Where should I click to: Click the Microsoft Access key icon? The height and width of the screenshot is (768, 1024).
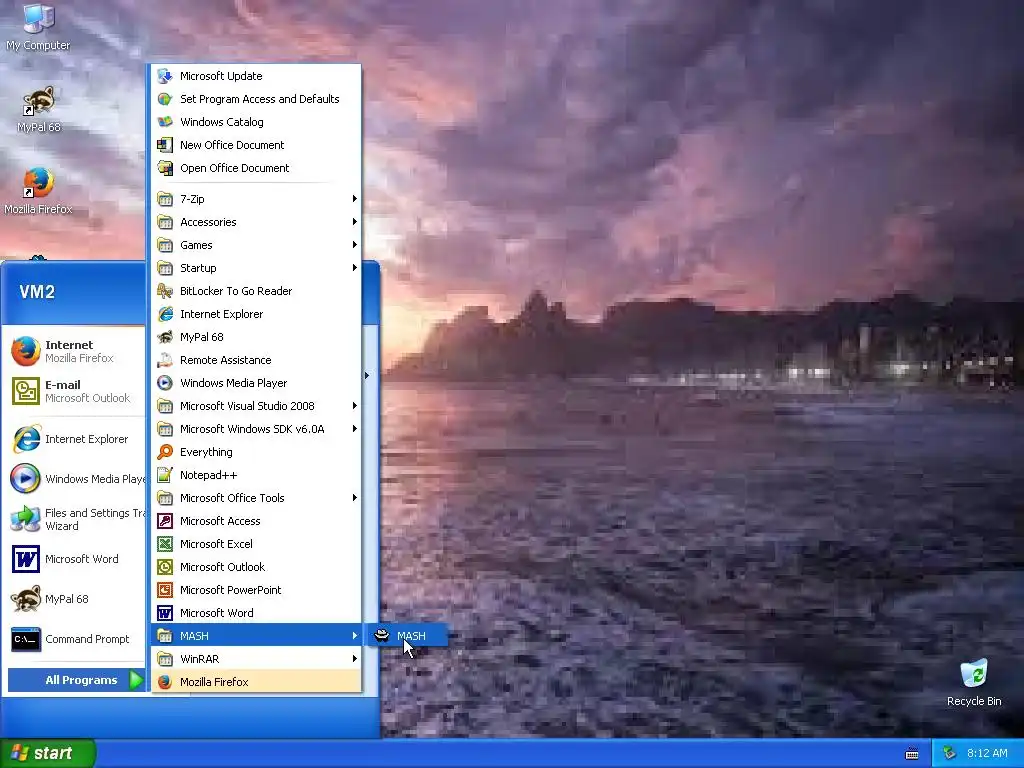click(x=165, y=521)
